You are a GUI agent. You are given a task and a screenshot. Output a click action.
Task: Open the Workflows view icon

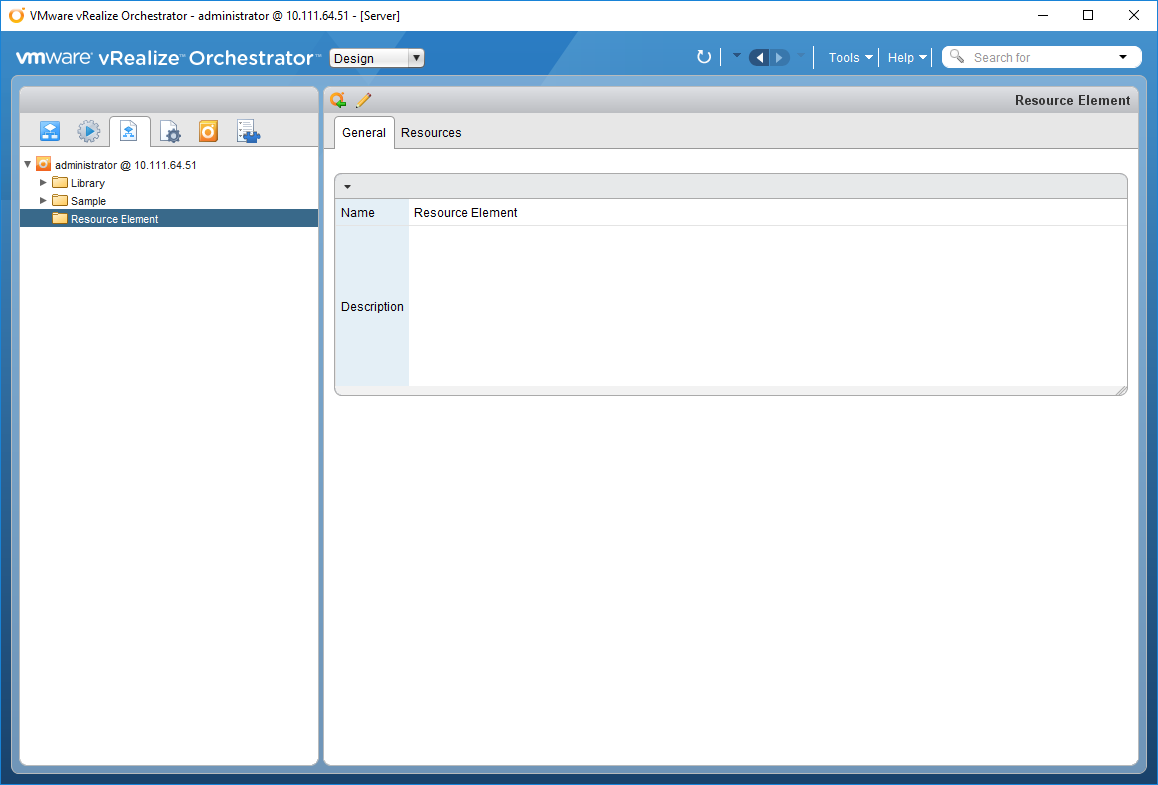(x=50, y=131)
